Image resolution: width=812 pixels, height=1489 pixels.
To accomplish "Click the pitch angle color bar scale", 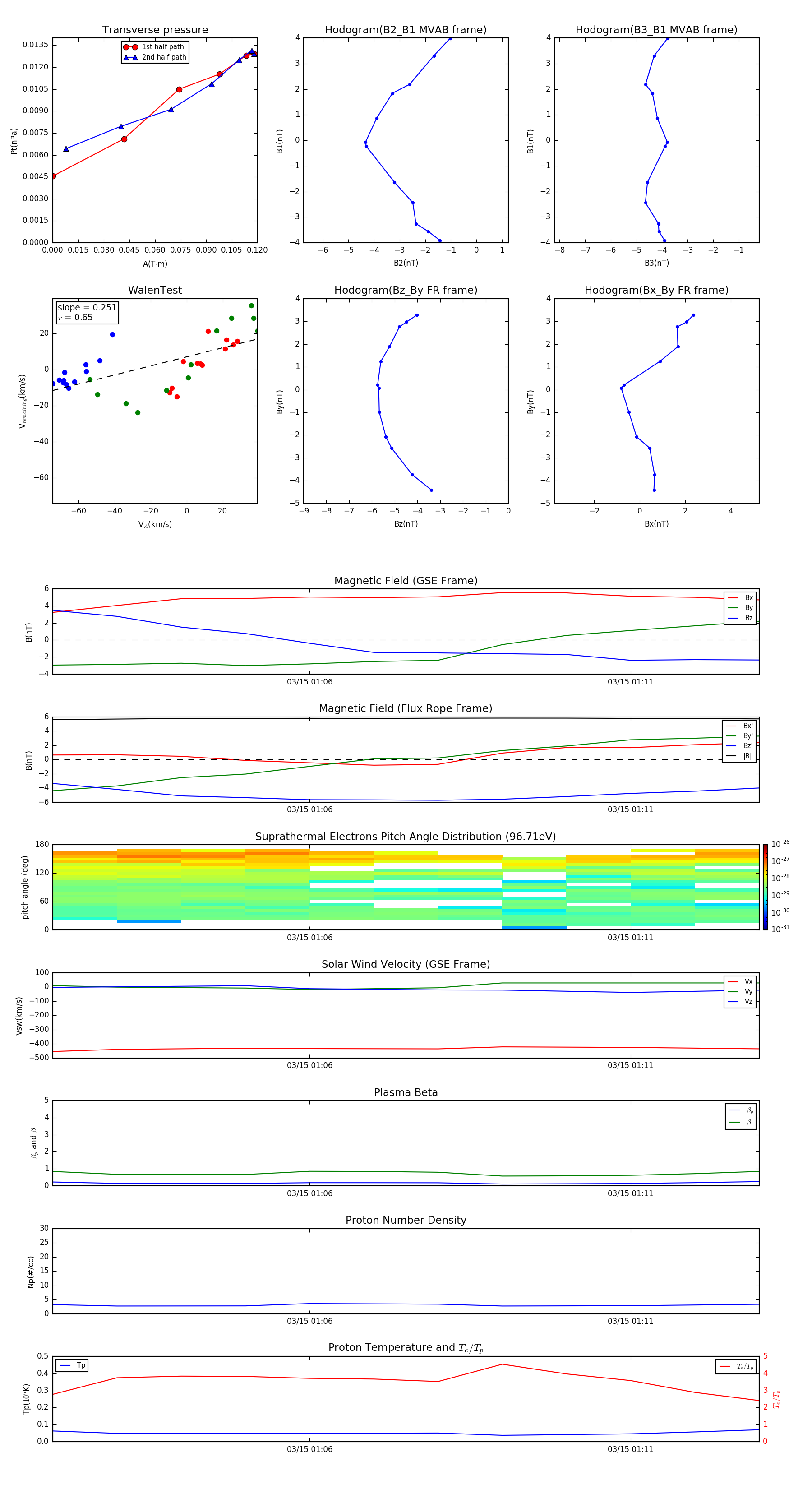I will [765, 887].
